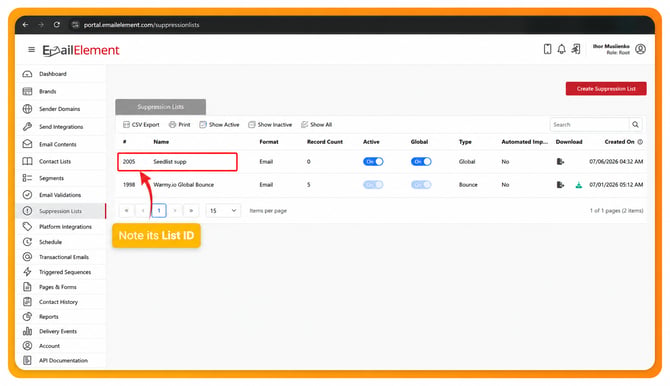
Task: Click the export icon for Seedlist supp row
Action: click(560, 162)
